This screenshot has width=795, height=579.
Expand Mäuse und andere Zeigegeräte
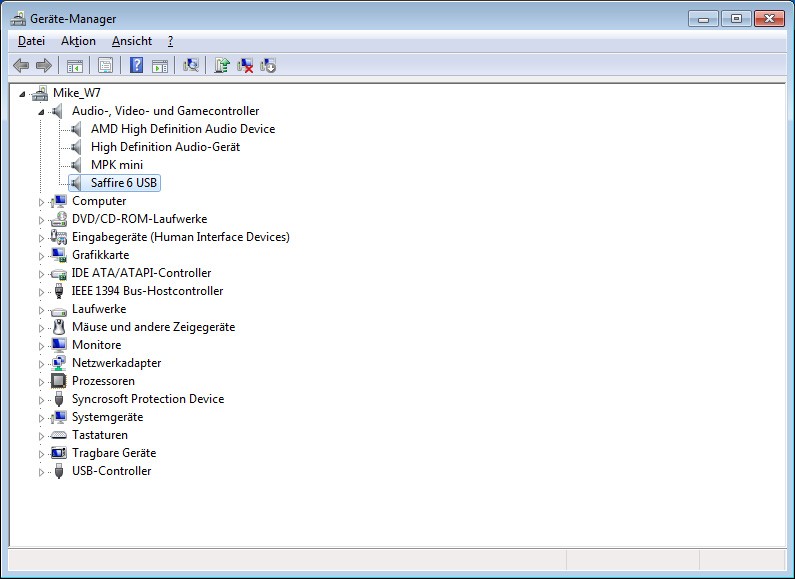click(x=41, y=328)
